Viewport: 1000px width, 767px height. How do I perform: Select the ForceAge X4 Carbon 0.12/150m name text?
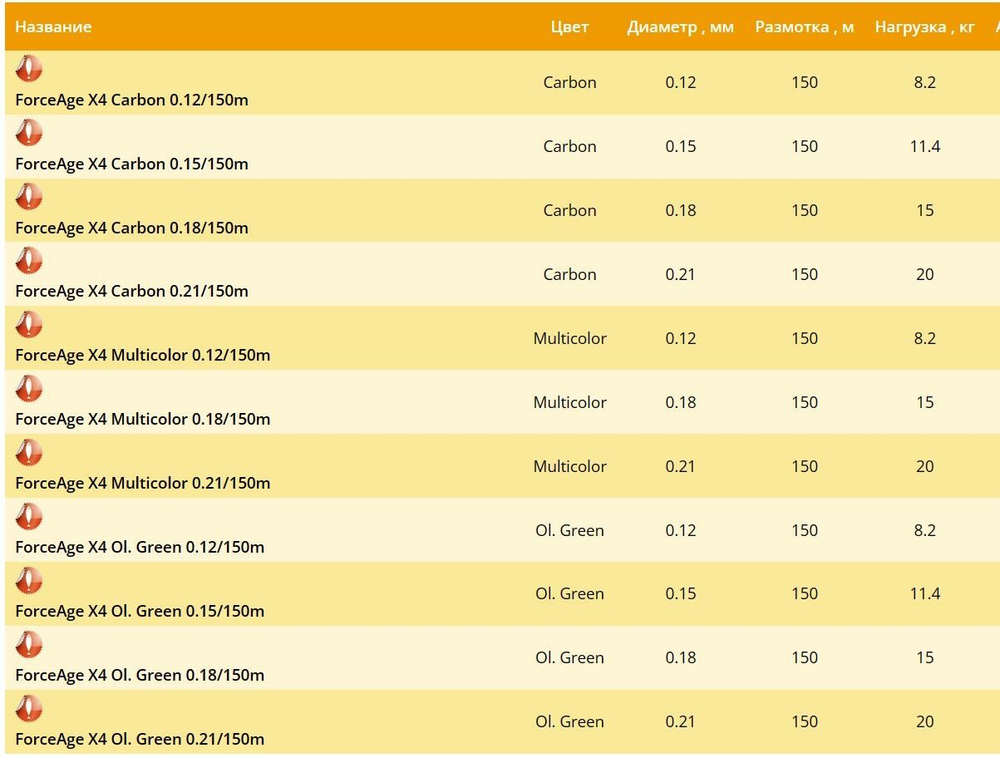point(131,100)
